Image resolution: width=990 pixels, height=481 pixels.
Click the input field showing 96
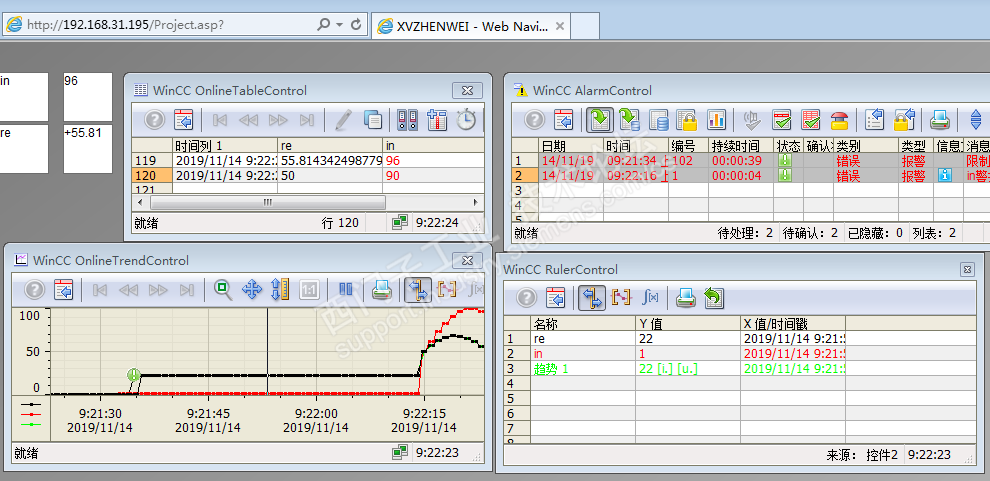[x=88, y=97]
